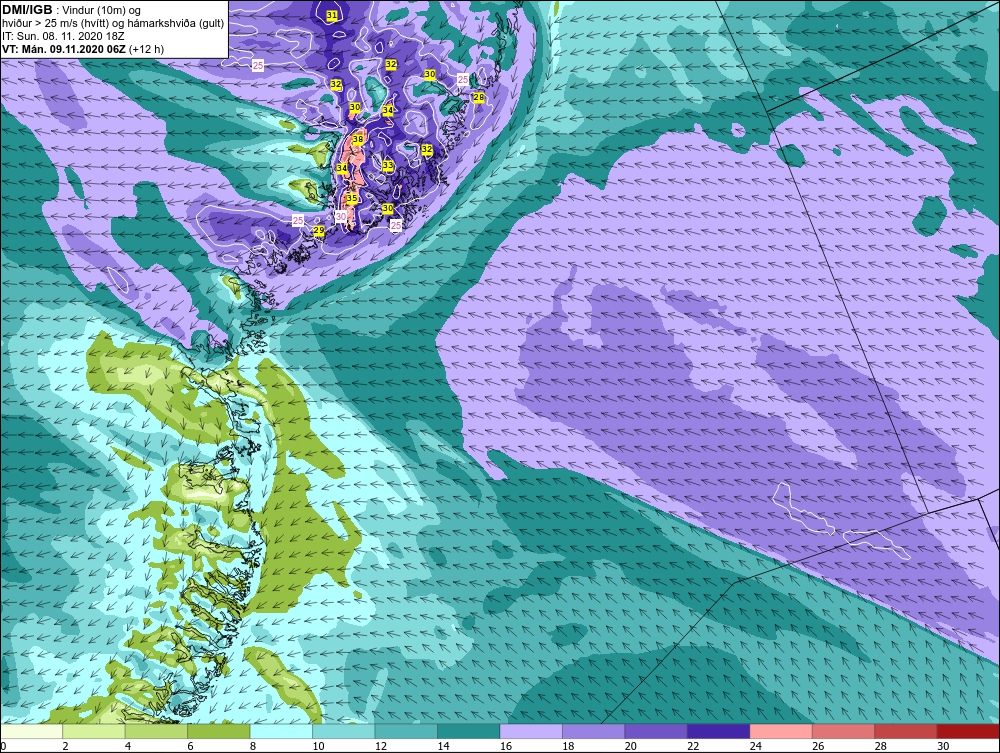The height and width of the screenshot is (753, 1000).
Task: Click the legend scale number 16
Action: coord(506,746)
